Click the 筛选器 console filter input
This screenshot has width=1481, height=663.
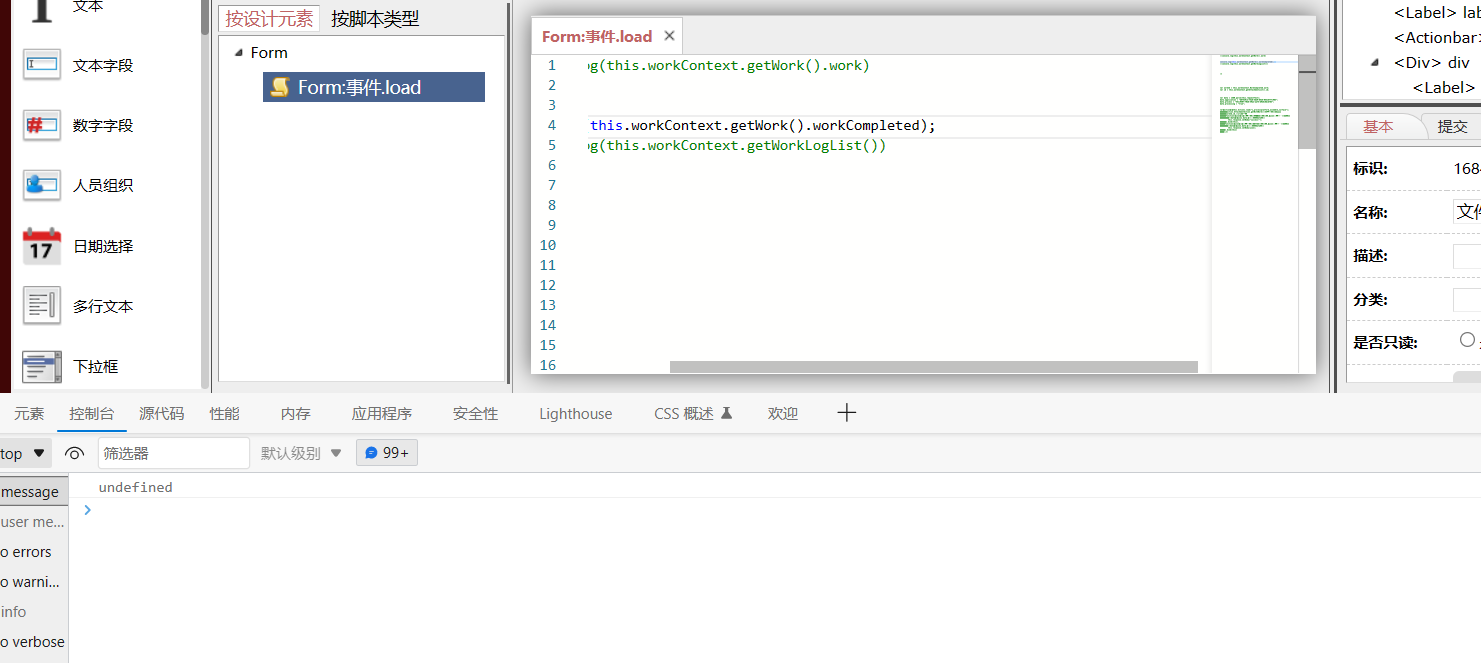[174, 453]
